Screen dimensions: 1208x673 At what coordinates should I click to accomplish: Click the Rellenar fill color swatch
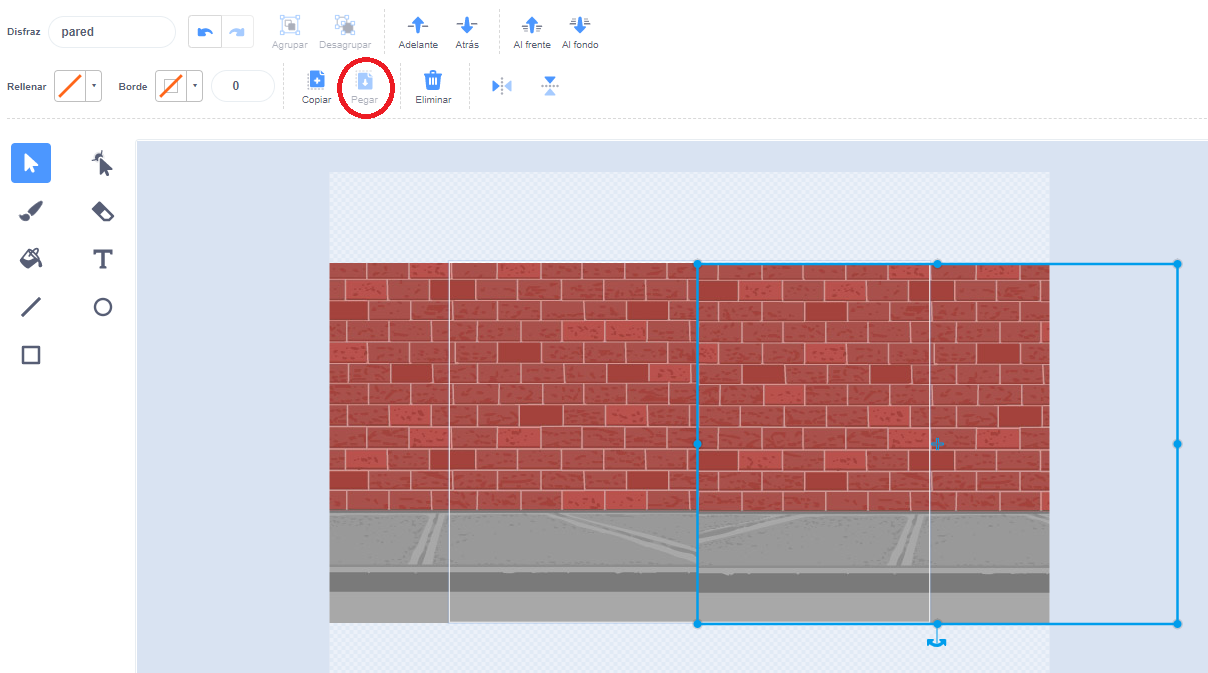(x=69, y=86)
